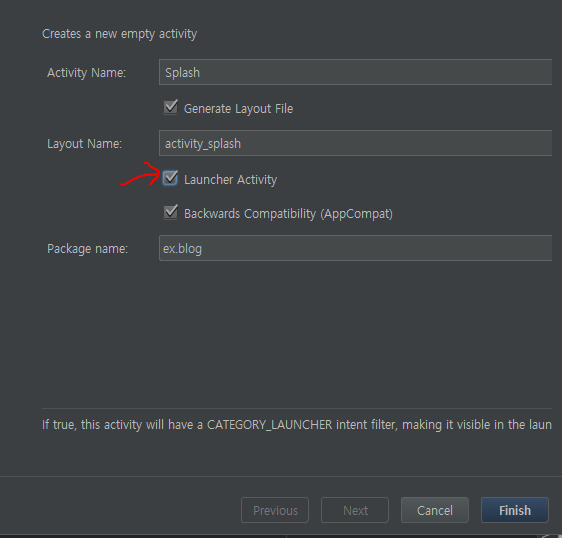Screen dimensions: 562x538
Task: Click the 'Activity Name:' label
Action: coord(86,73)
